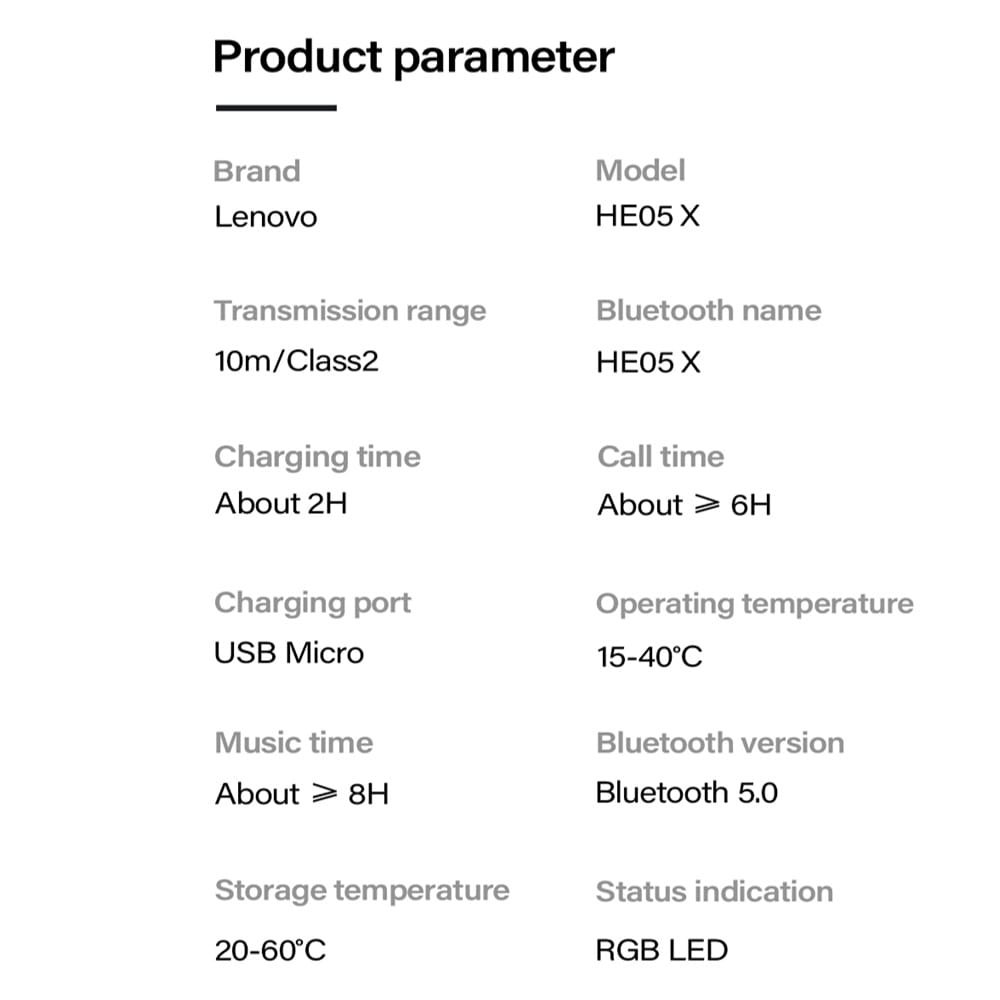Select the "Bluetooth 5.0" version value
The width and height of the screenshot is (1000, 1000).
[686, 793]
